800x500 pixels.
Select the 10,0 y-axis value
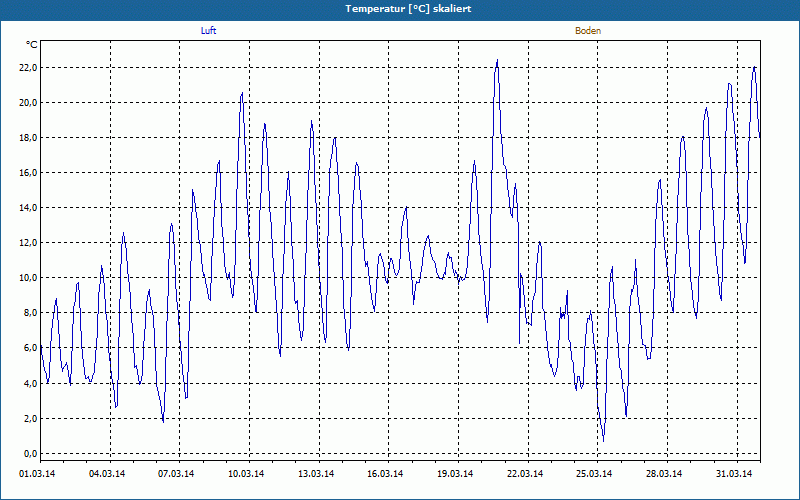coord(28,278)
